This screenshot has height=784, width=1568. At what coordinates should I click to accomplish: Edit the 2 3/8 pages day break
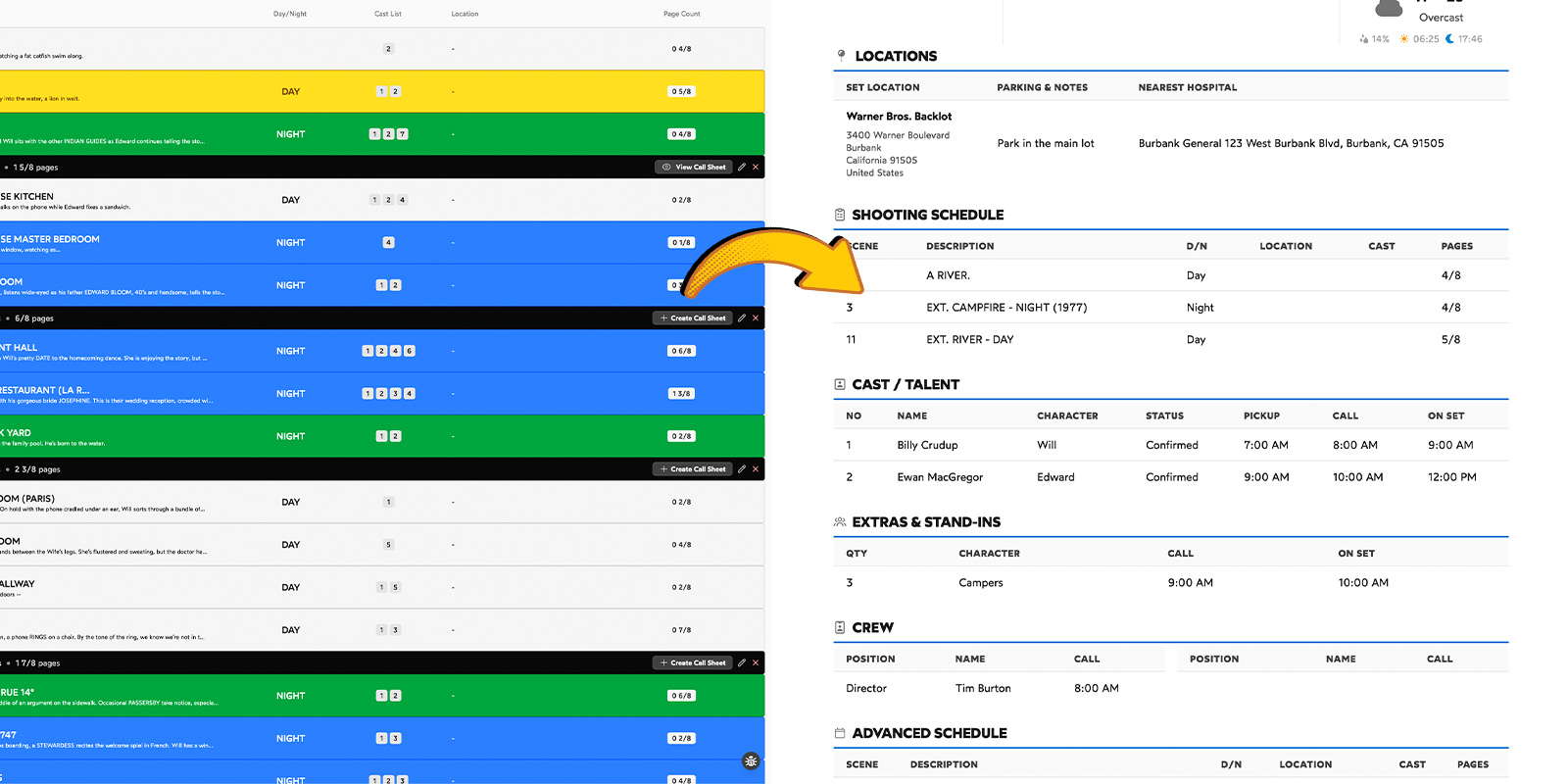742,469
